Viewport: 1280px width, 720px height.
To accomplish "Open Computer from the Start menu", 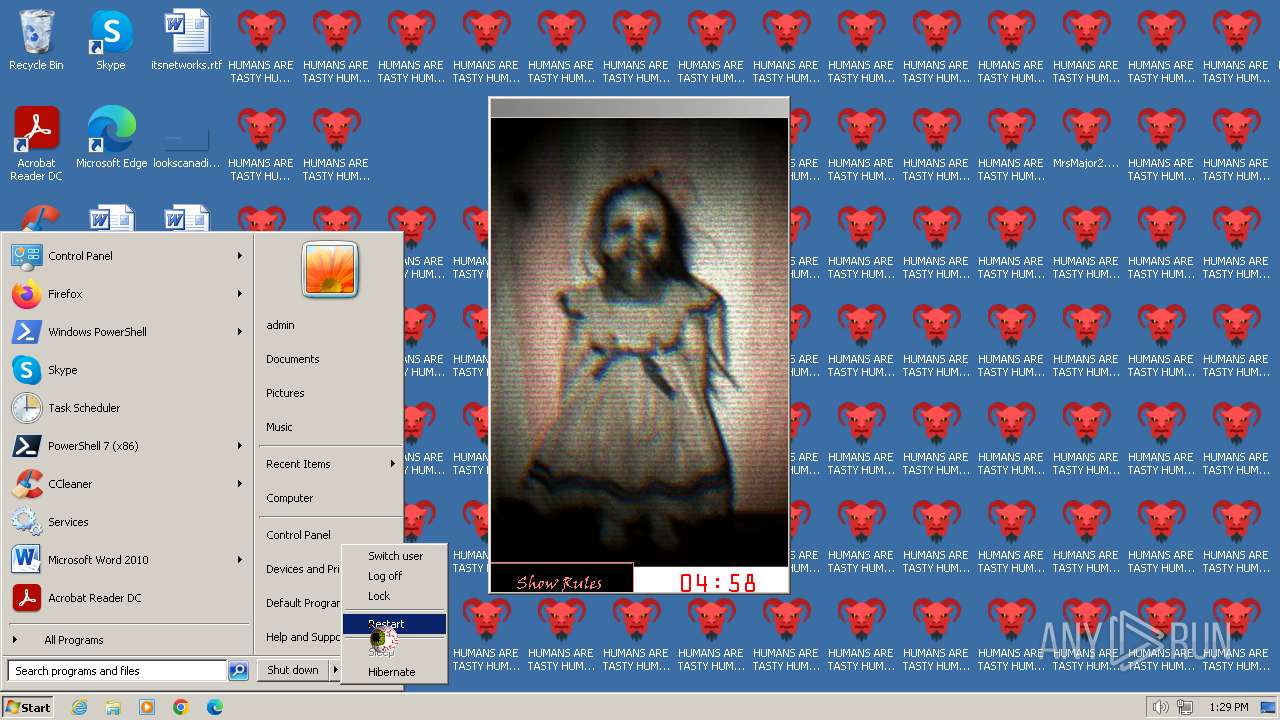I will tap(289, 498).
